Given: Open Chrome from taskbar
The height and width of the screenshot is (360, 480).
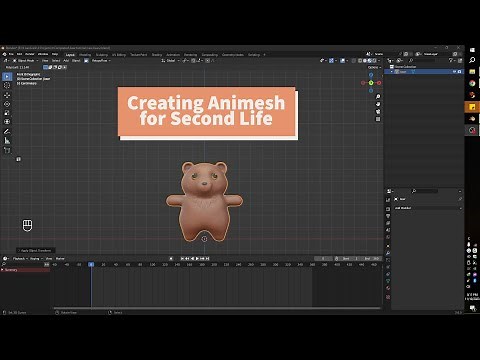Looking at the screenshot, I should 472,83.
